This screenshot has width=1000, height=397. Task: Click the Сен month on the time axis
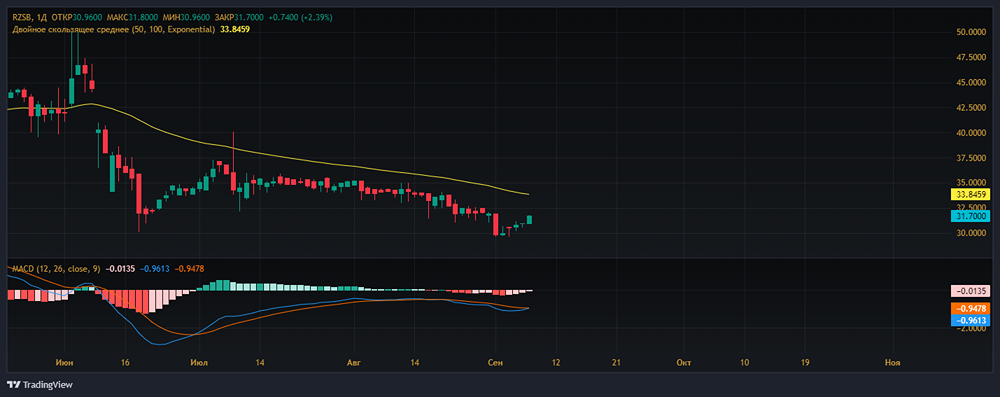coord(495,363)
